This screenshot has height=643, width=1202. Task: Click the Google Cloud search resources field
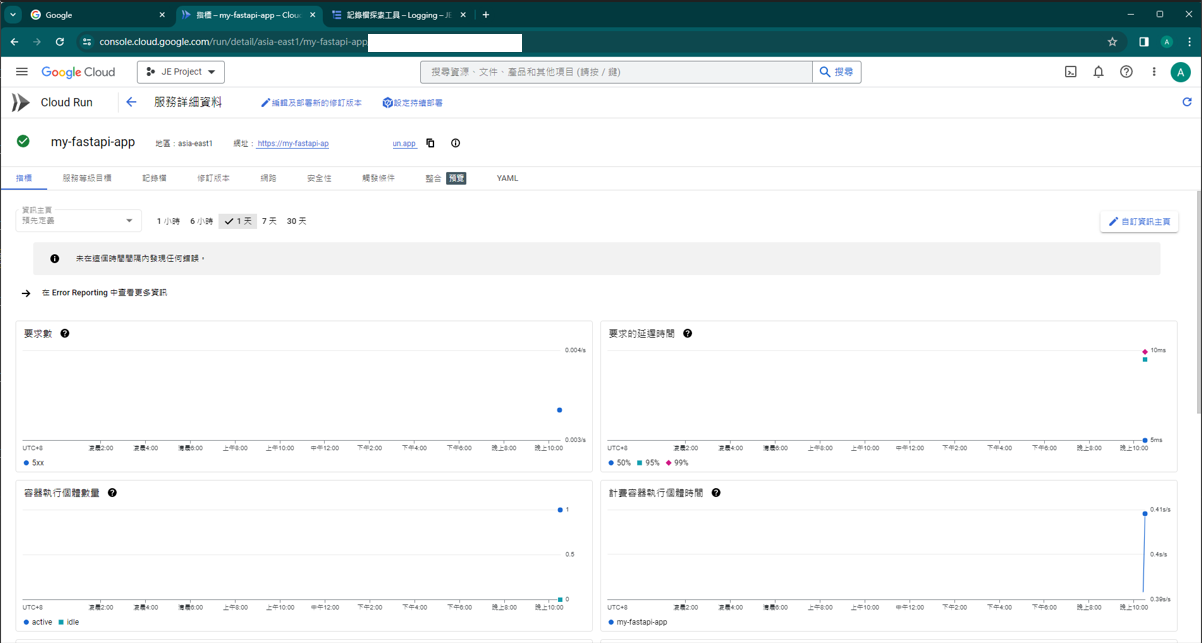(x=615, y=72)
